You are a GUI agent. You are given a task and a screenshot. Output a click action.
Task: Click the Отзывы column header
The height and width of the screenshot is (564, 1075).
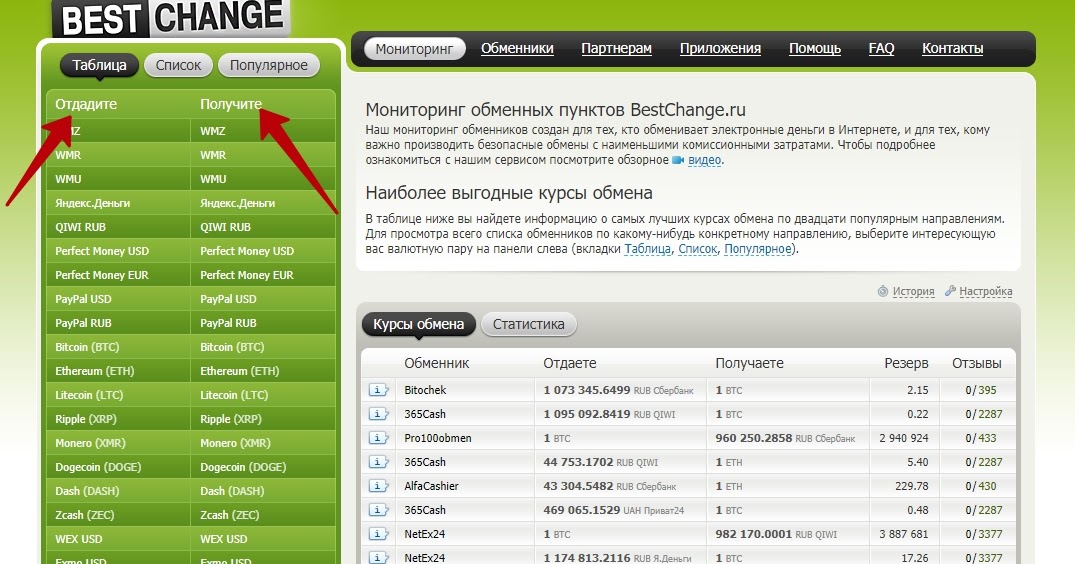[x=977, y=363]
